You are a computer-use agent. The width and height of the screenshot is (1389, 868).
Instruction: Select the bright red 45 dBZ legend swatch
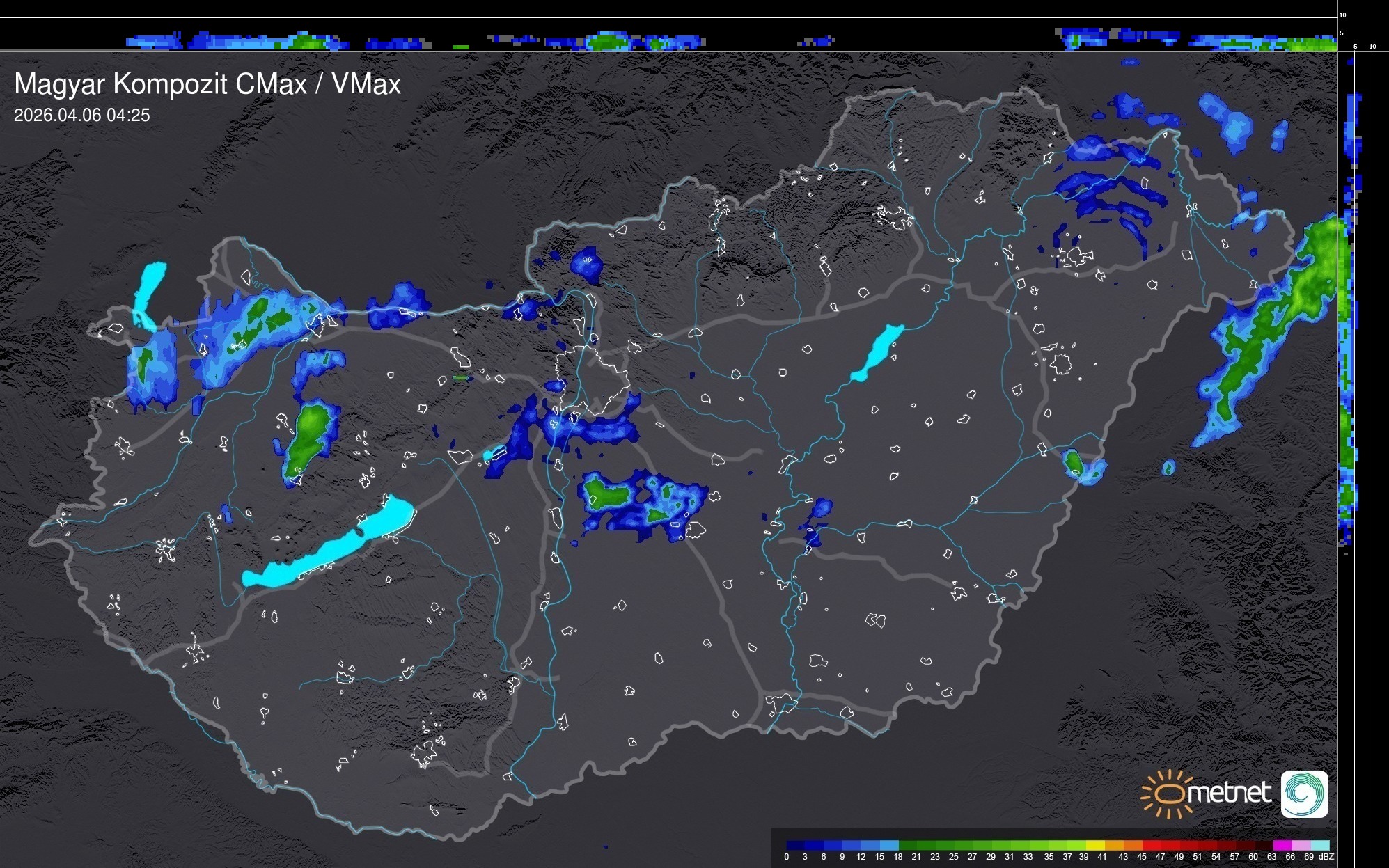tap(1151, 845)
